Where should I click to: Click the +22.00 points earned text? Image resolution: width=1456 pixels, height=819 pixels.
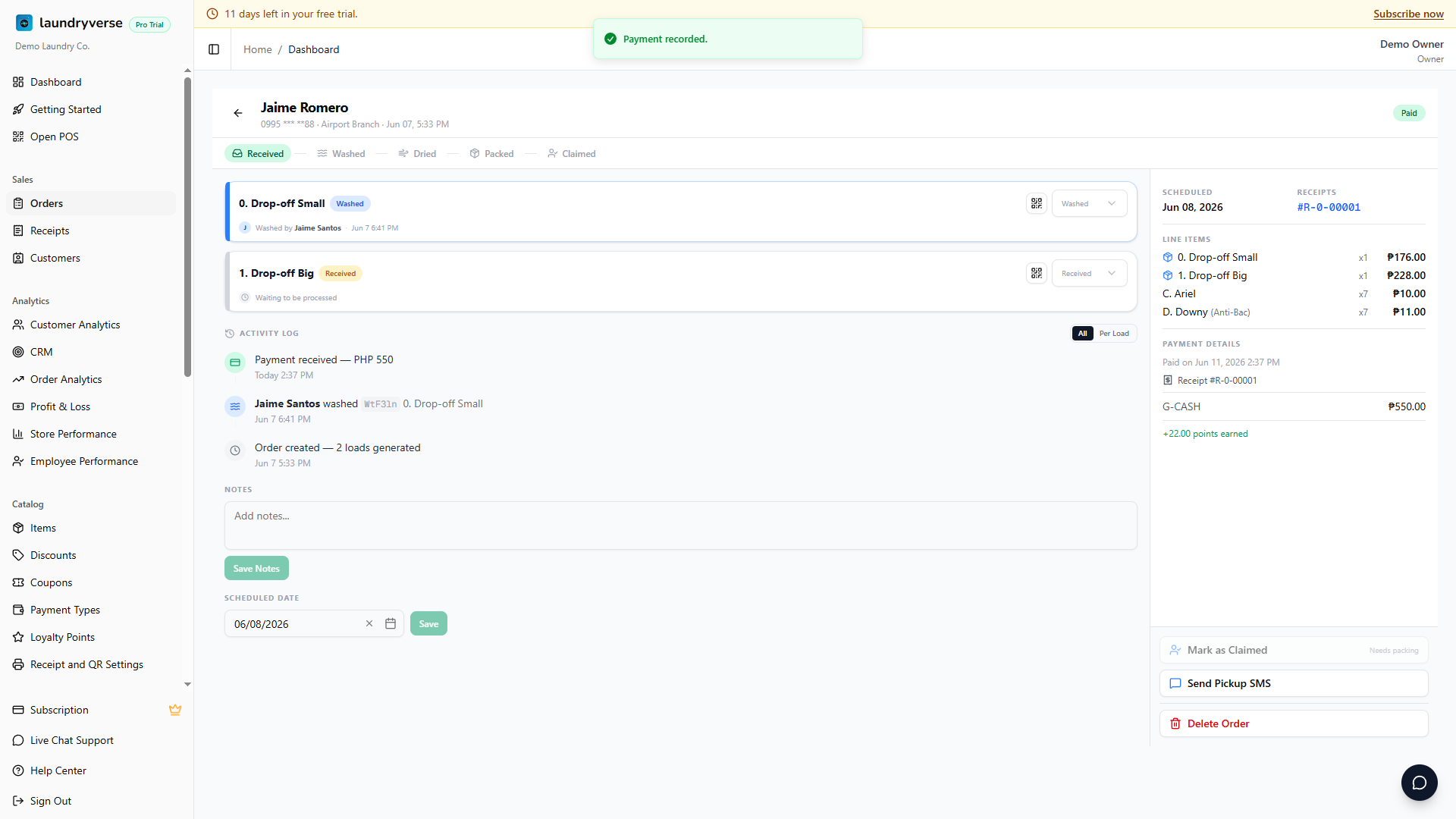click(1205, 434)
